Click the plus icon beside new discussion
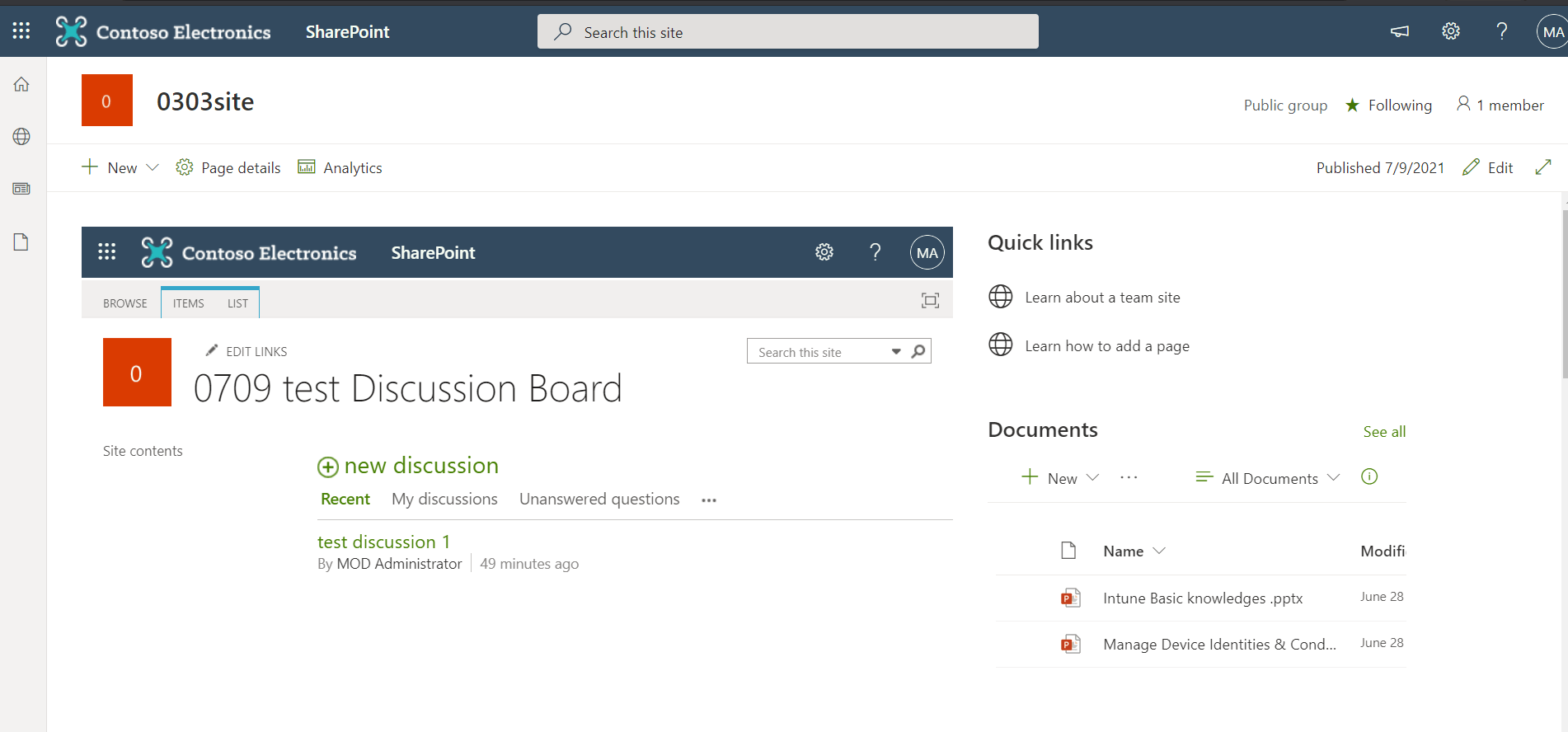1568x732 pixels. (328, 467)
